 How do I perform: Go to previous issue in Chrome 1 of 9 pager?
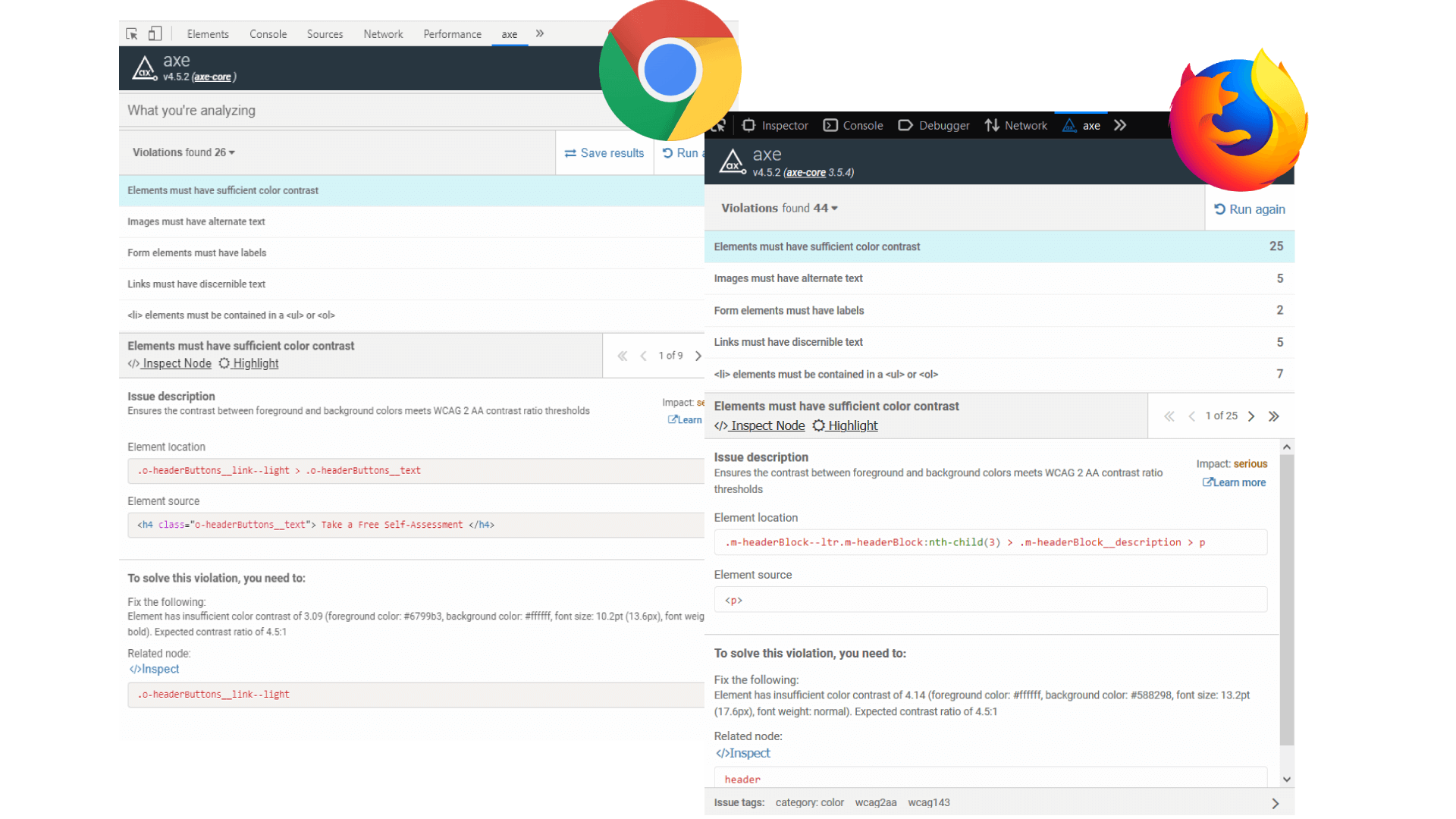pyautogui.click(x=643, y=356)
